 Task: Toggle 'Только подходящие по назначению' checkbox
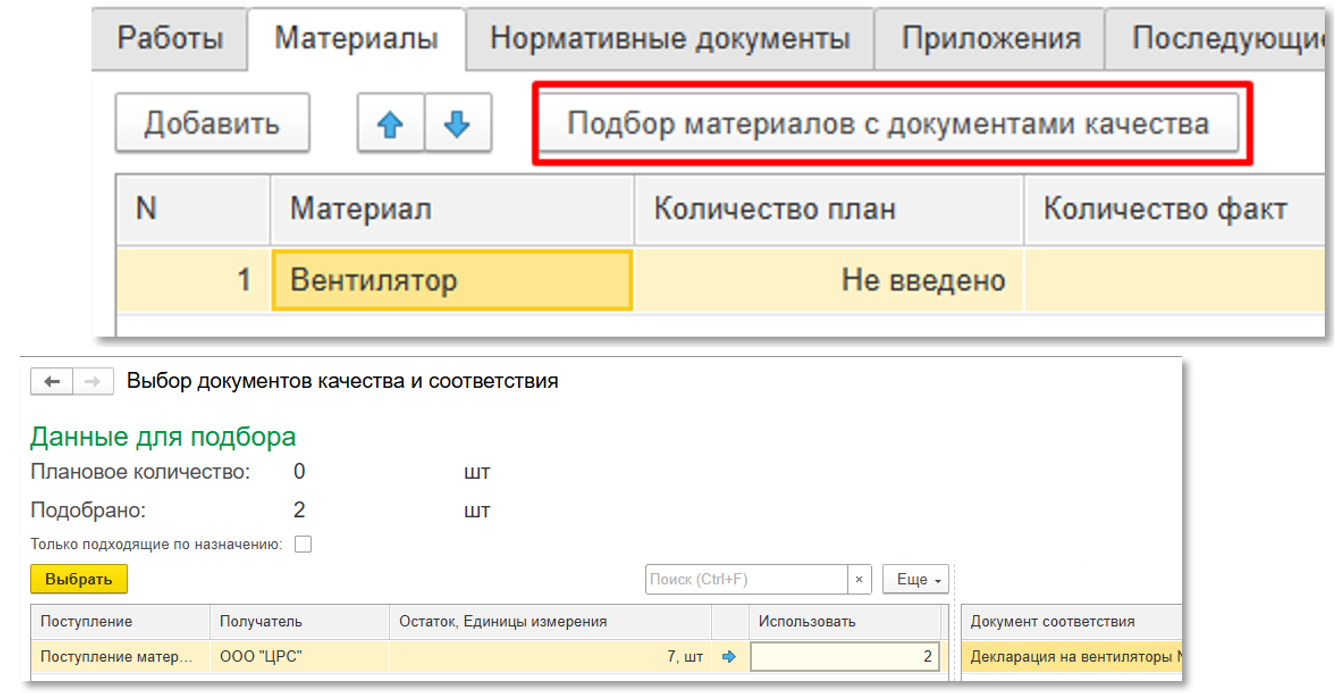click(303, 545)
